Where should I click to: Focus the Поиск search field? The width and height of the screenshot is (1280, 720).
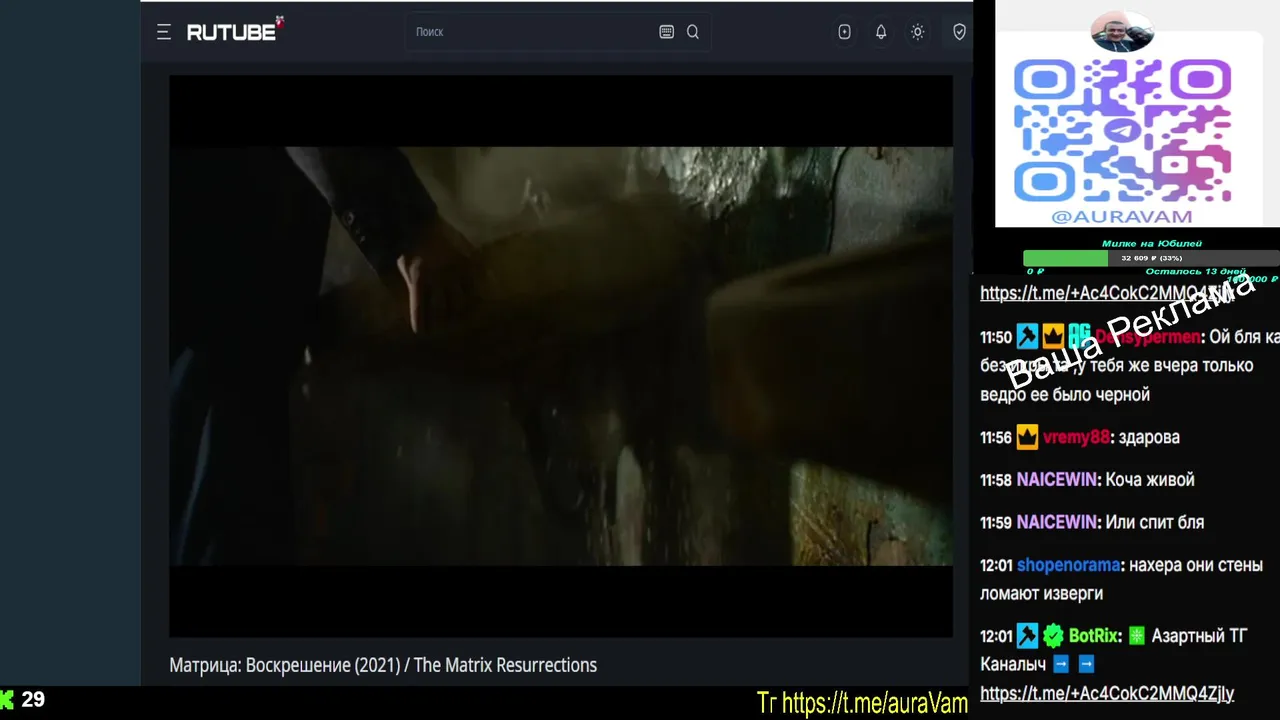pyautogui.click(x=532, y=32)
